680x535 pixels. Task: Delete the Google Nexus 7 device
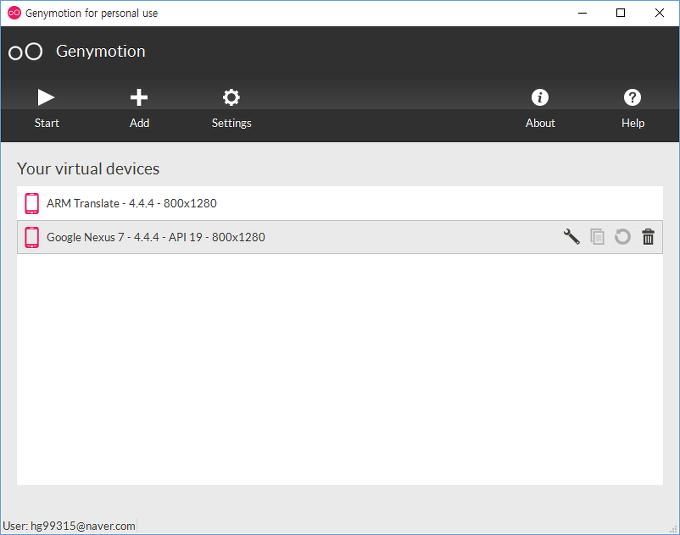pos(648,237)
